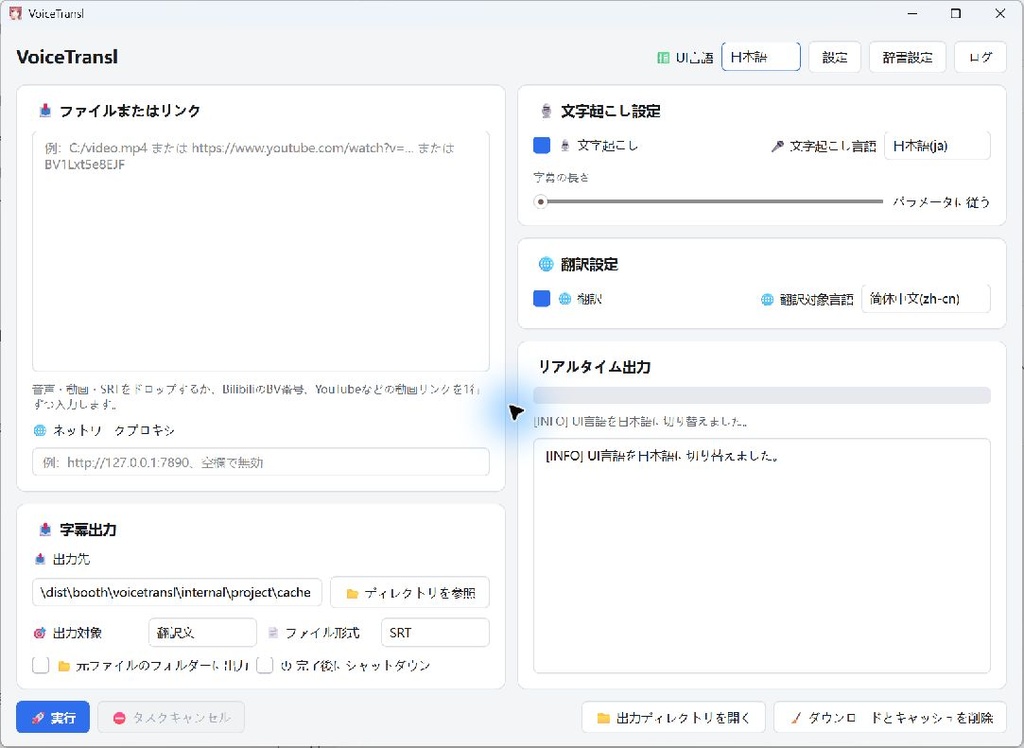This screenshot has height=748, width=1024.
Task: Open the translation target dropdown 简体中文(zh-cn)
Action: coord(926,299)
